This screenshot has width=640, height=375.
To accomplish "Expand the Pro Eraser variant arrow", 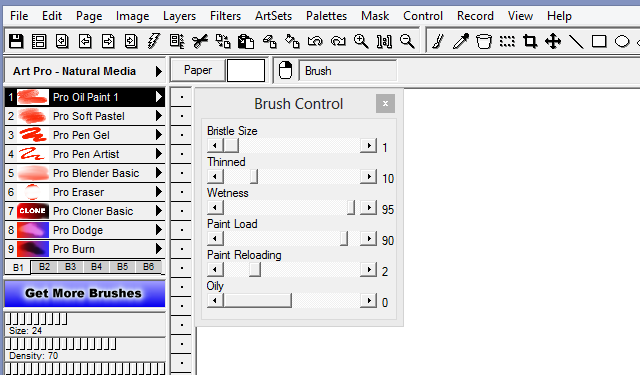I will [159, 192].
